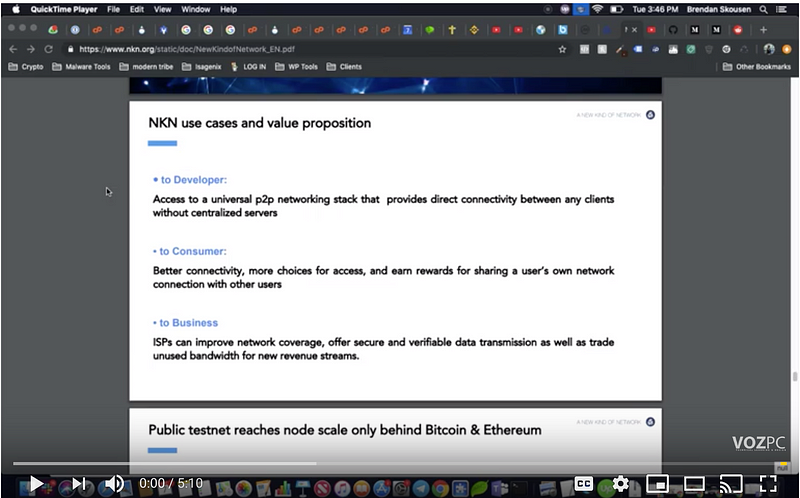Click the Tue 3:46 PM clock
The image size is (800, 498).
(655, 9)
